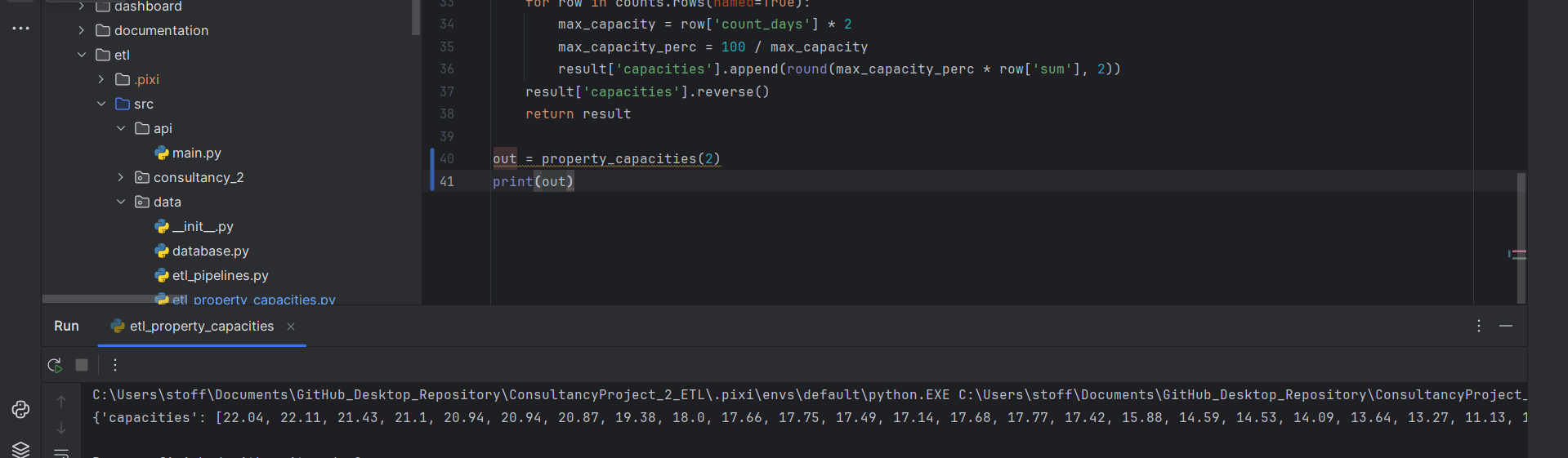Viewport: 1568px width, 458px height.
Task: Open the Python Console tool window
Action: click(20, 409)
